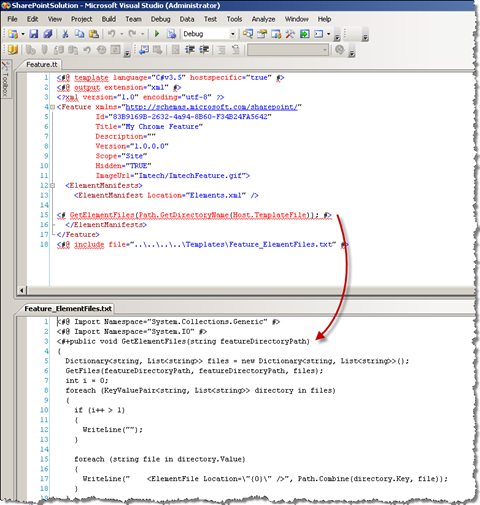Click the public void GetElementFiles method declaration
Image resolution: width=480 pixels, height=505 pixels.
click(x=183, y=341)
